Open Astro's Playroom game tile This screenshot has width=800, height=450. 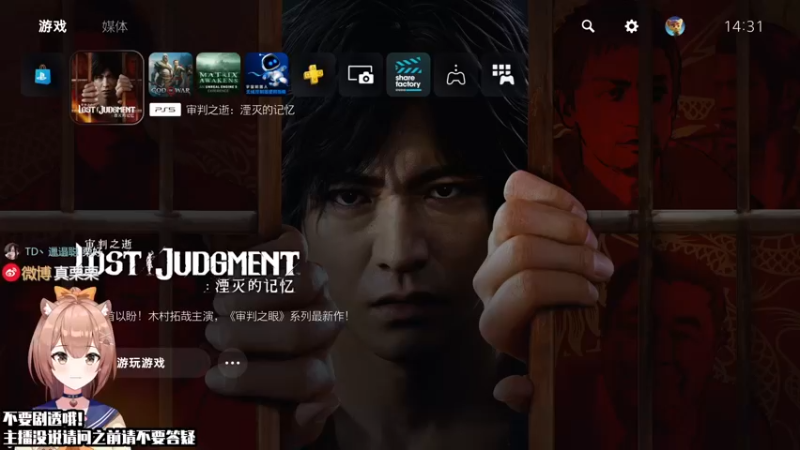click(x=266, y=74)
